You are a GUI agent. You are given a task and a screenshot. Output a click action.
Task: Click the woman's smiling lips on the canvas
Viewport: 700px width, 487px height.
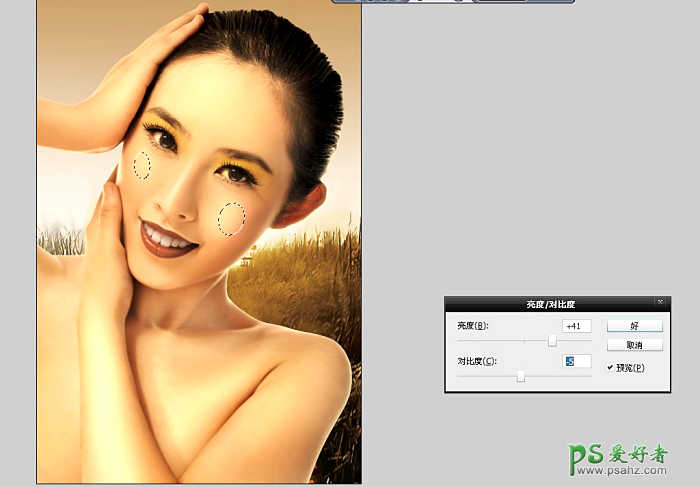[166, 240]
